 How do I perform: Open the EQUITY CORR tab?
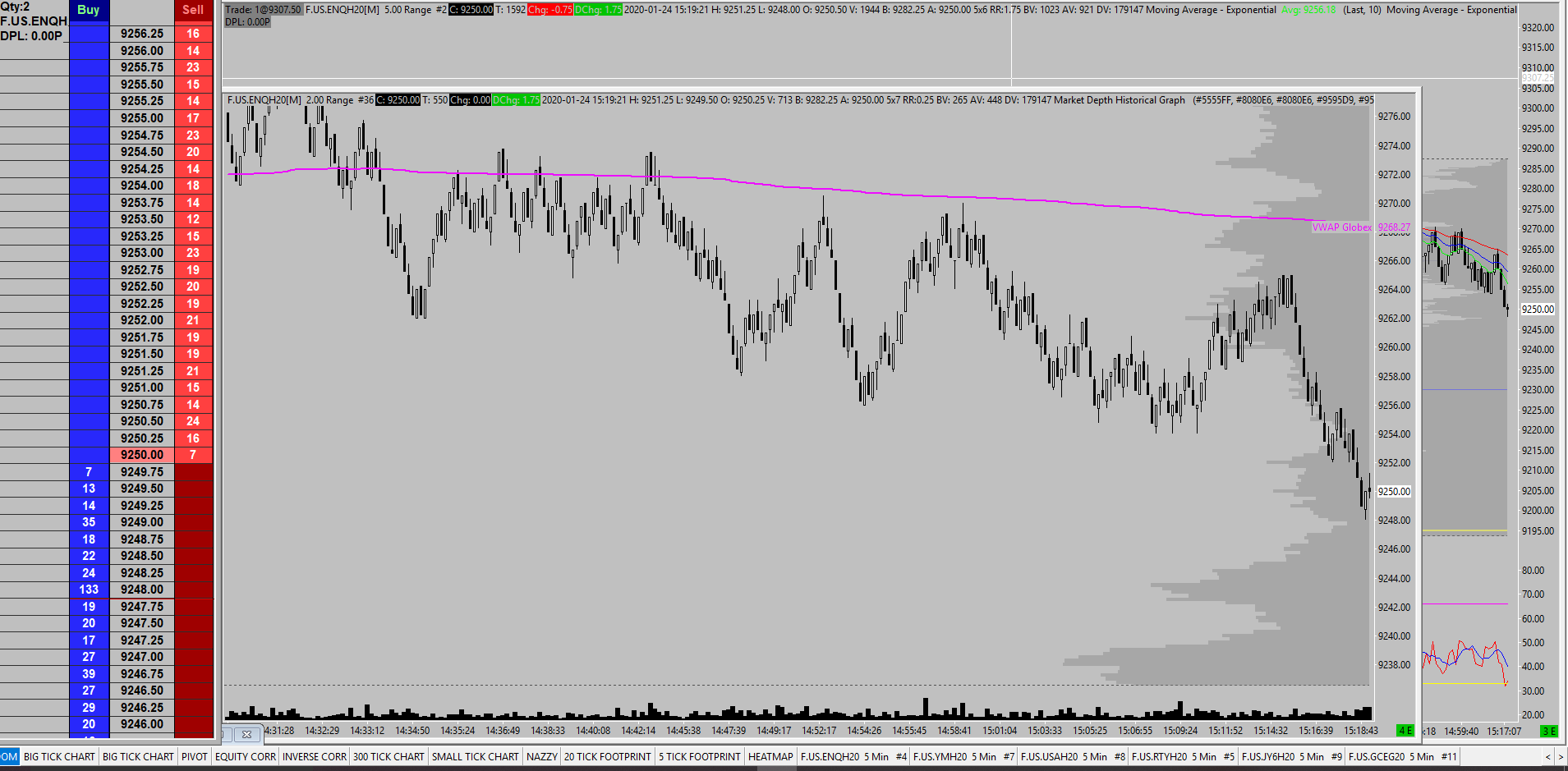tap(246, 757)
